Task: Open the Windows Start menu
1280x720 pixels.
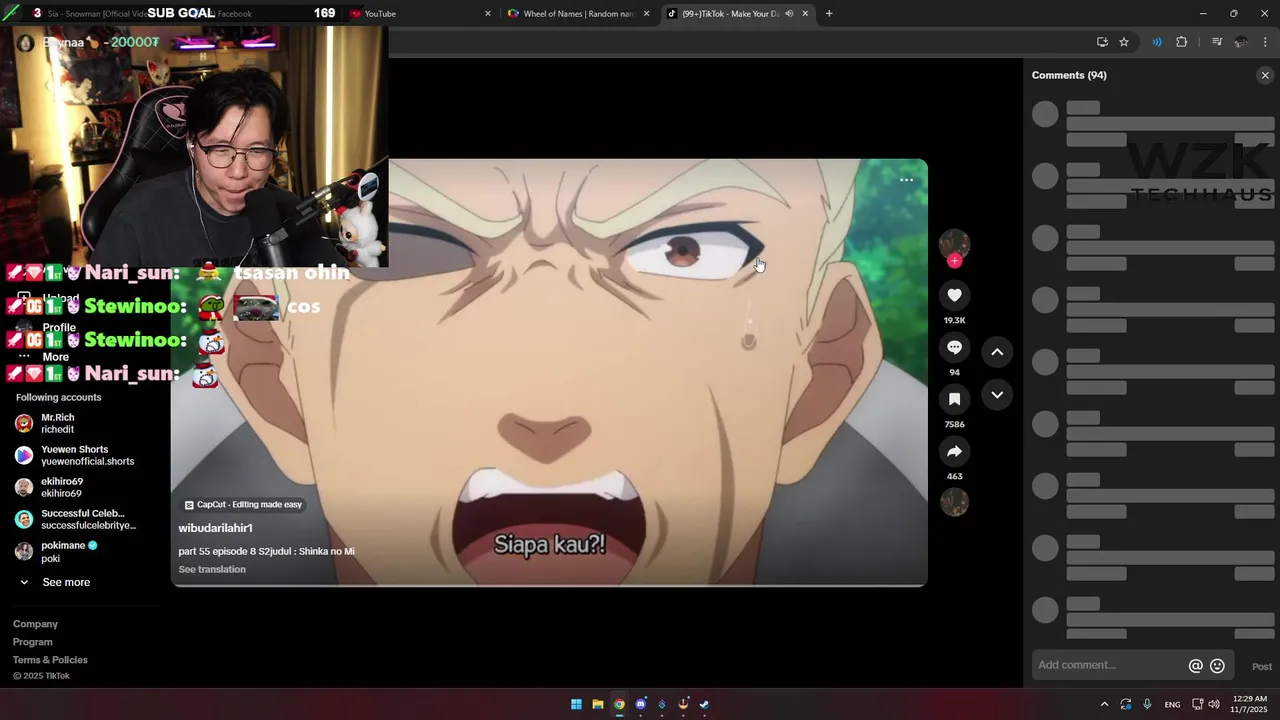Action: [576, 704]
